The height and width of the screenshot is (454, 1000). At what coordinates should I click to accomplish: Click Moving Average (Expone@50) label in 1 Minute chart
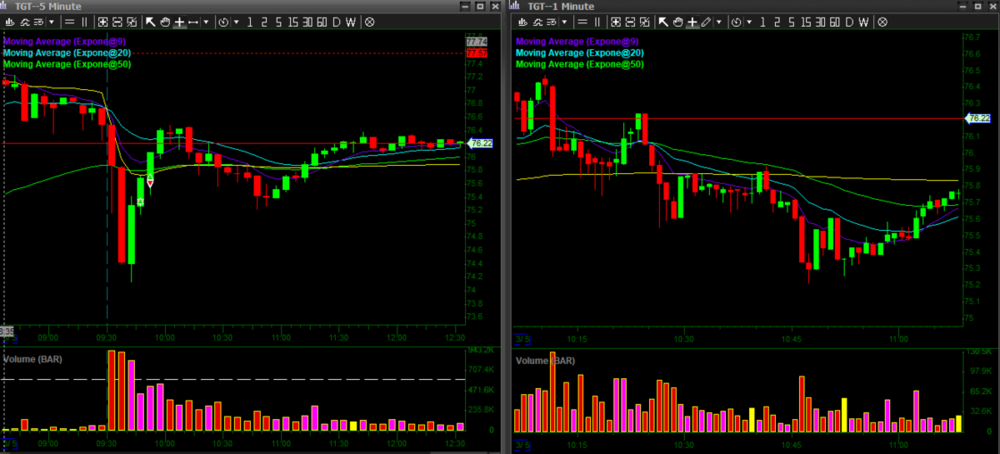coord(579,64)
